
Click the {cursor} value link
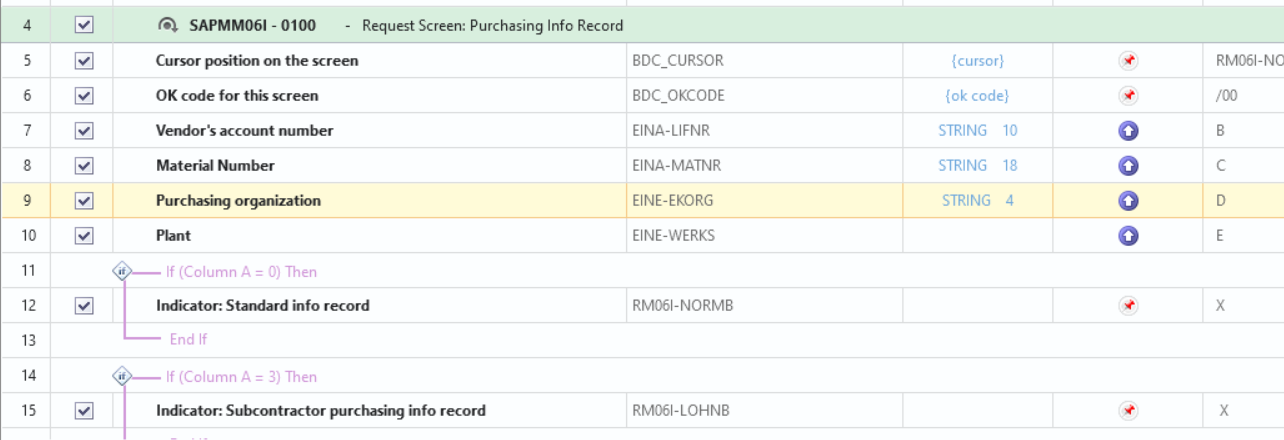977,61
